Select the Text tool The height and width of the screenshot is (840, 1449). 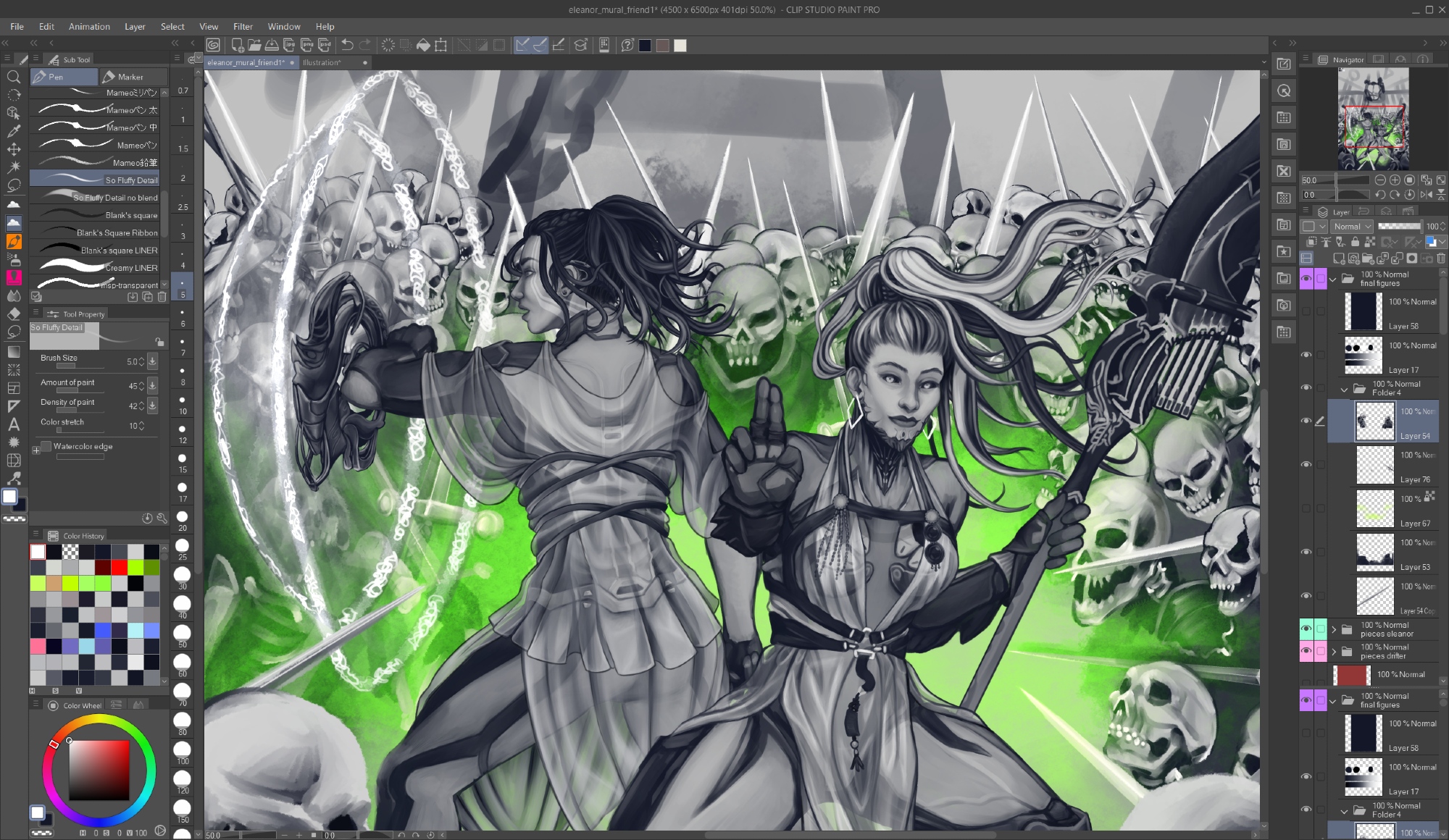tap(14, 424)
